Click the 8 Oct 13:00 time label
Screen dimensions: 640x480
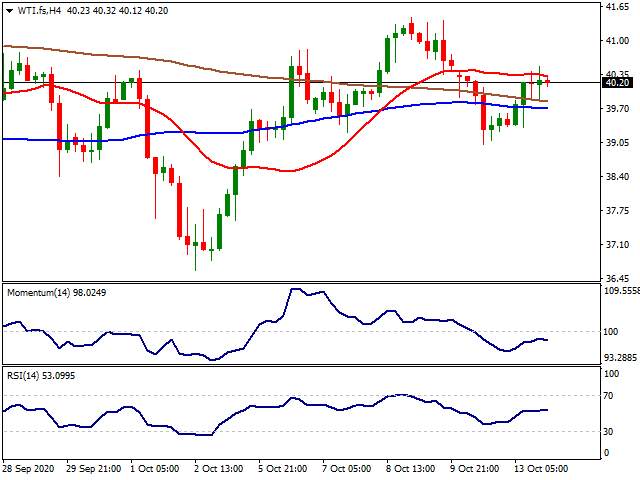[x=410, y=469]
